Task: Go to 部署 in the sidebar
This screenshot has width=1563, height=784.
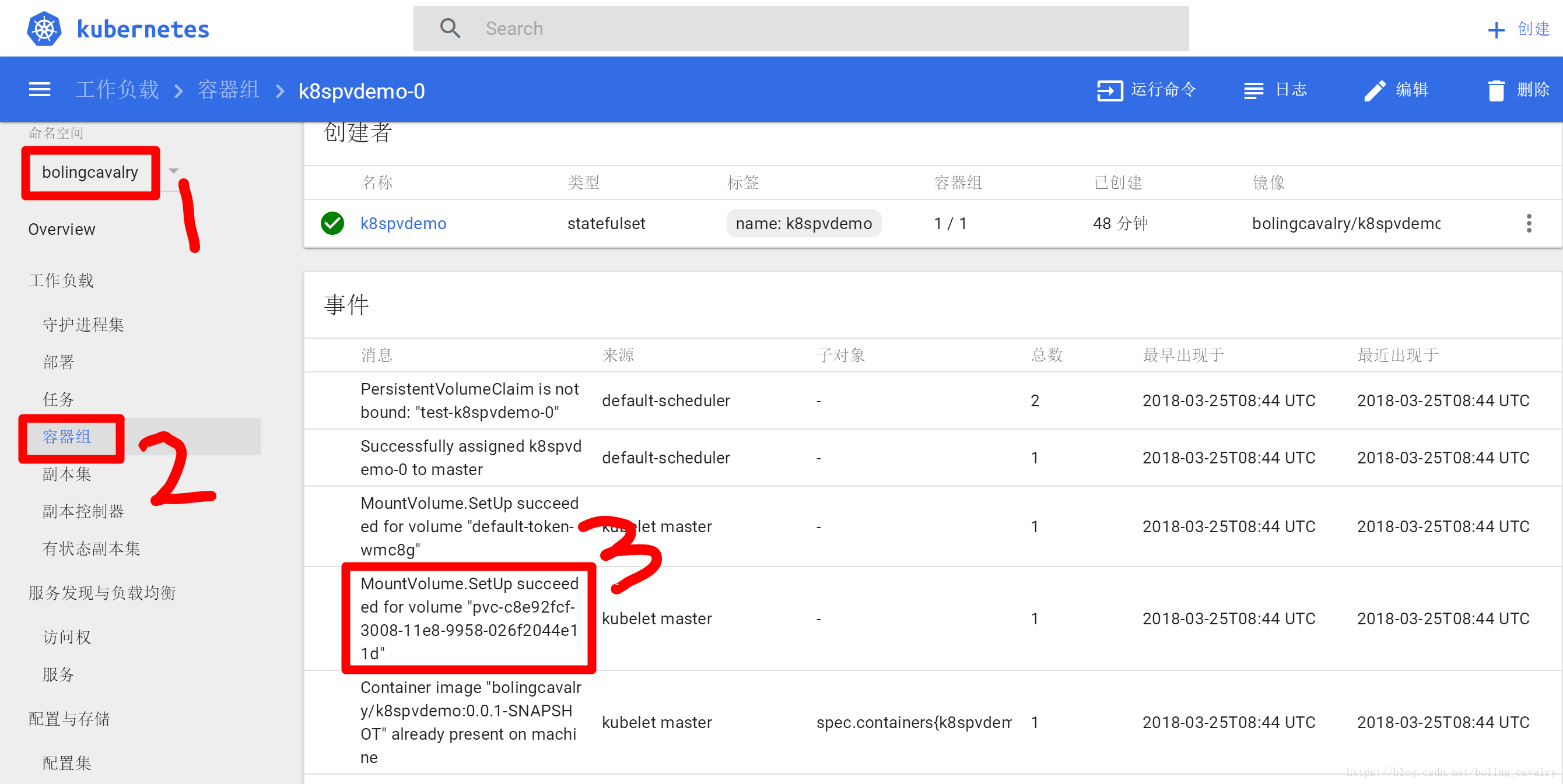Action: [x=58, y=362]
